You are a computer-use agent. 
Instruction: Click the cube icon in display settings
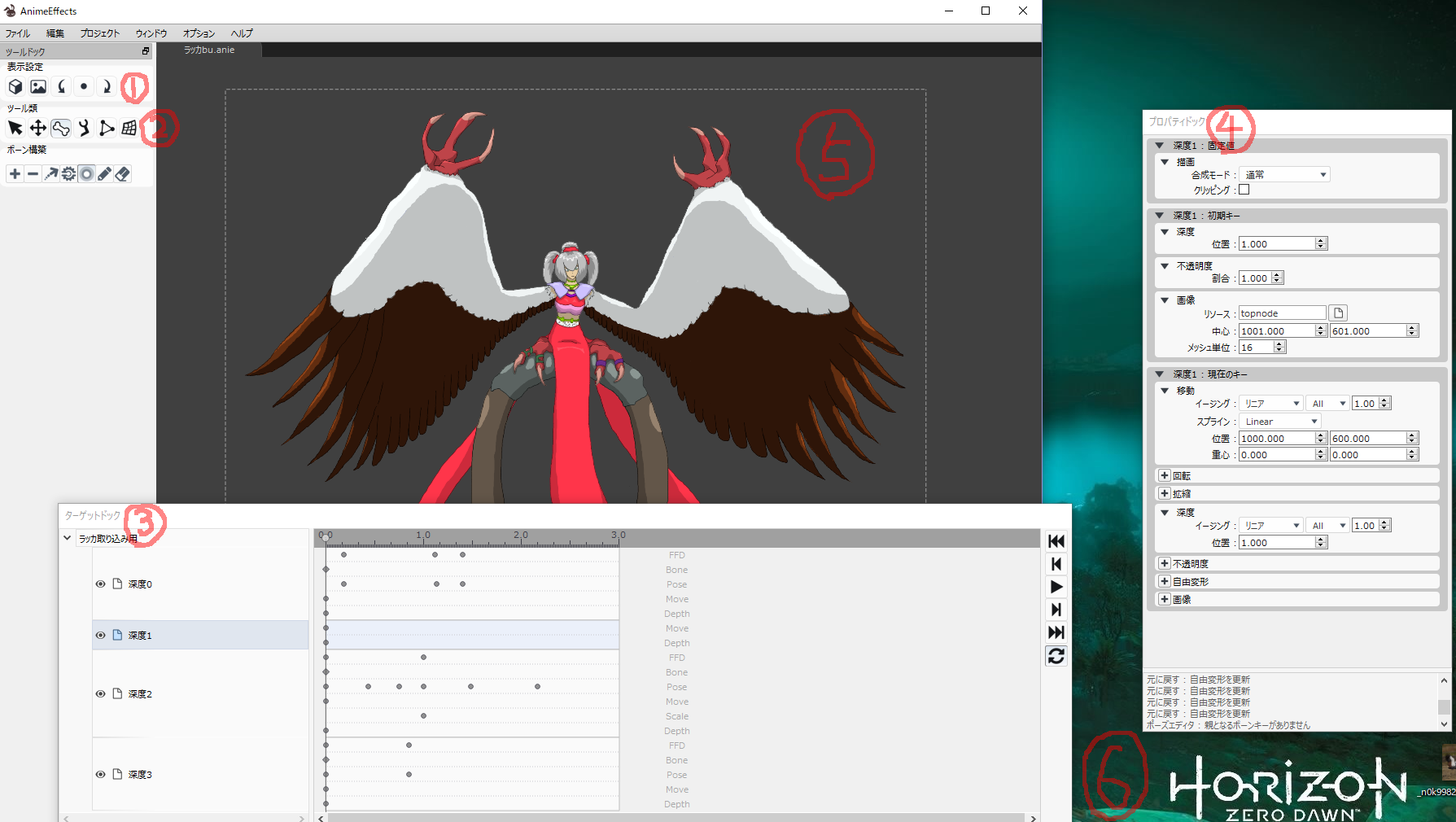pos(15,86)
